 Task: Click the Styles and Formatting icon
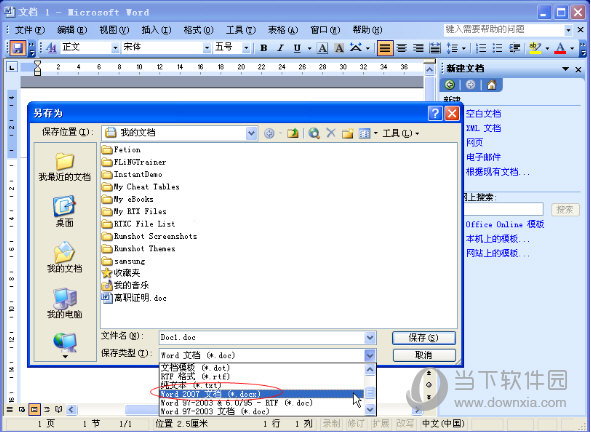point(51,48)
